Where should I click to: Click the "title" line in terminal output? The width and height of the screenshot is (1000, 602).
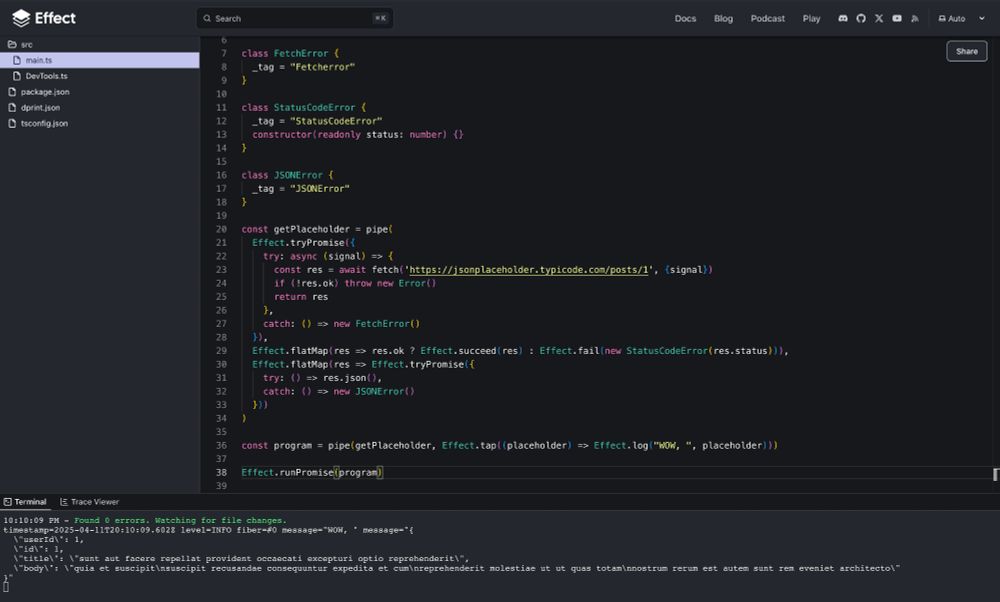(x=242, y=559)
